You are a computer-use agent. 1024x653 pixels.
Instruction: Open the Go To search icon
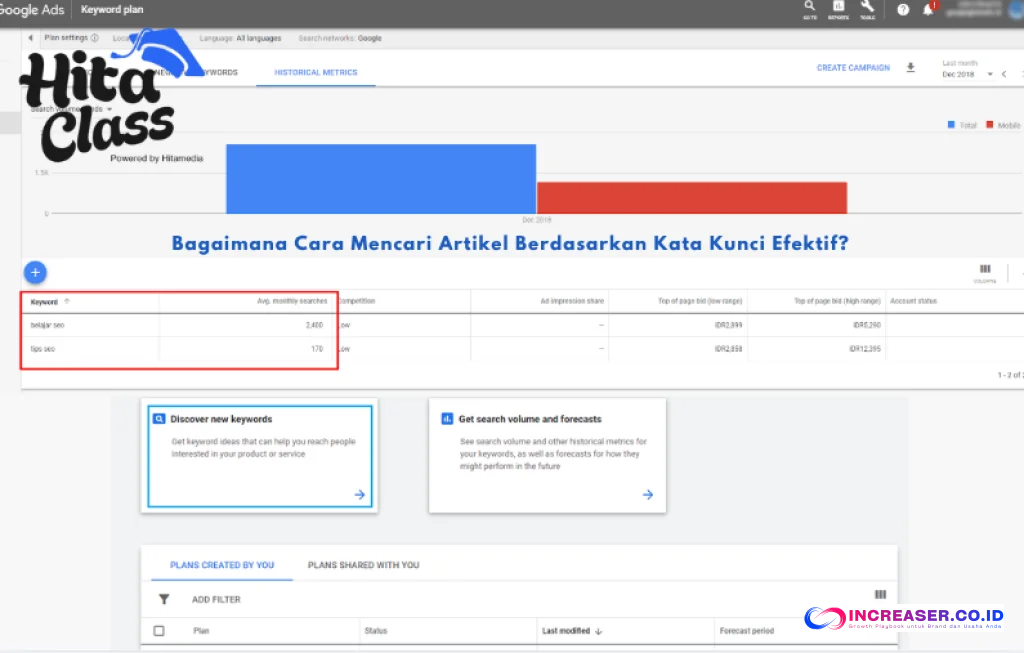pos(809,9)
